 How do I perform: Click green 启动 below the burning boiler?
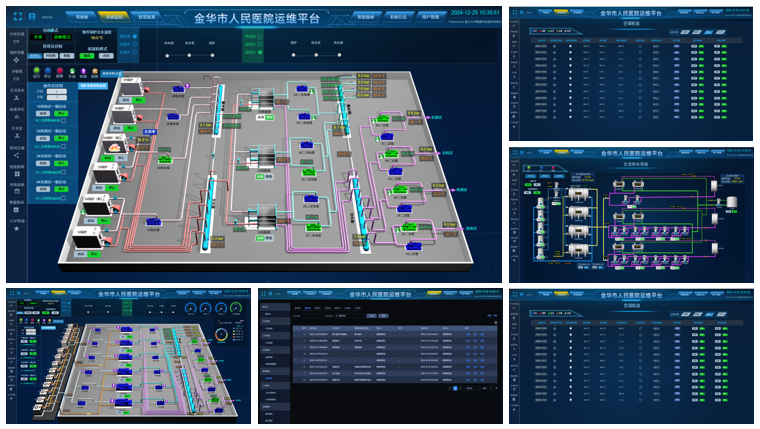pyautogui.click(x=108, y=158)
